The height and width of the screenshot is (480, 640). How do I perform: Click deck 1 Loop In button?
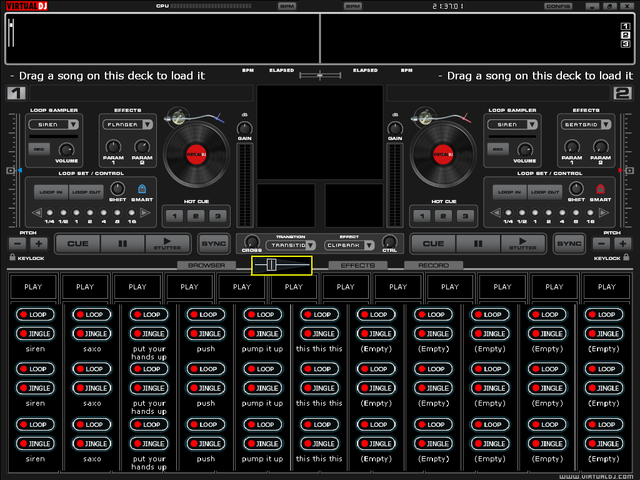click(51, 192)
